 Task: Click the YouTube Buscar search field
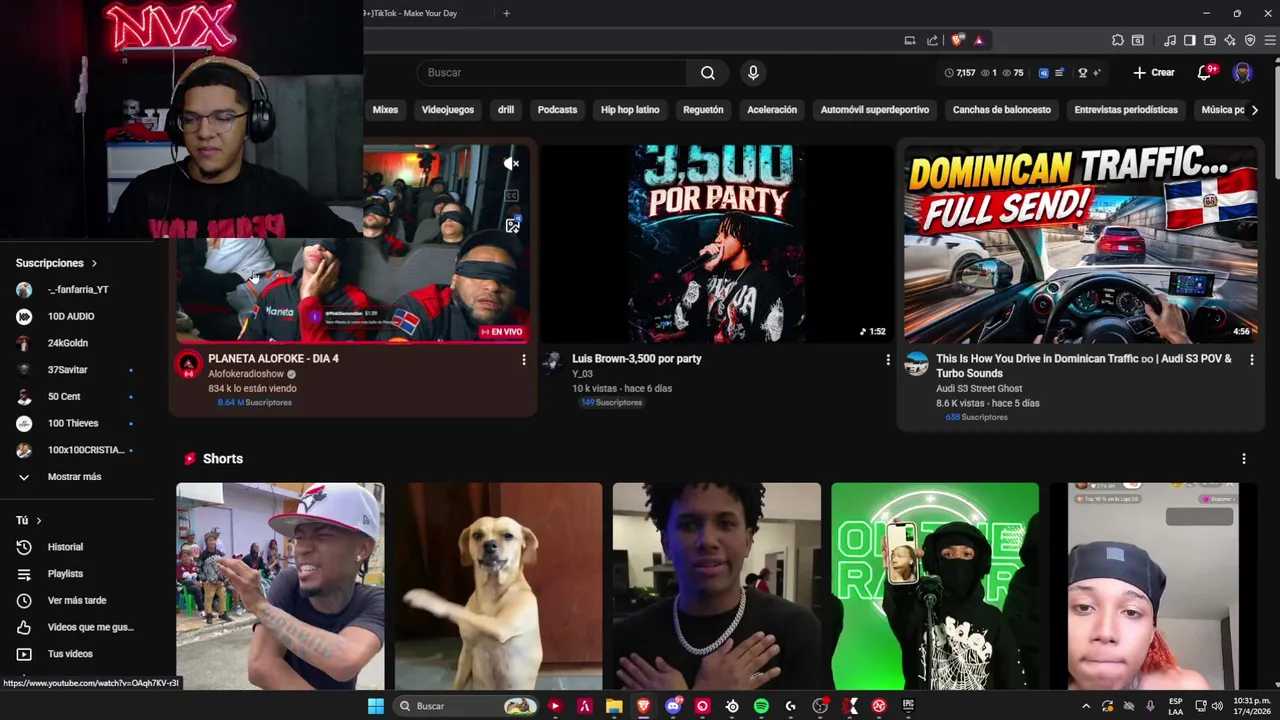coord(552,72)
